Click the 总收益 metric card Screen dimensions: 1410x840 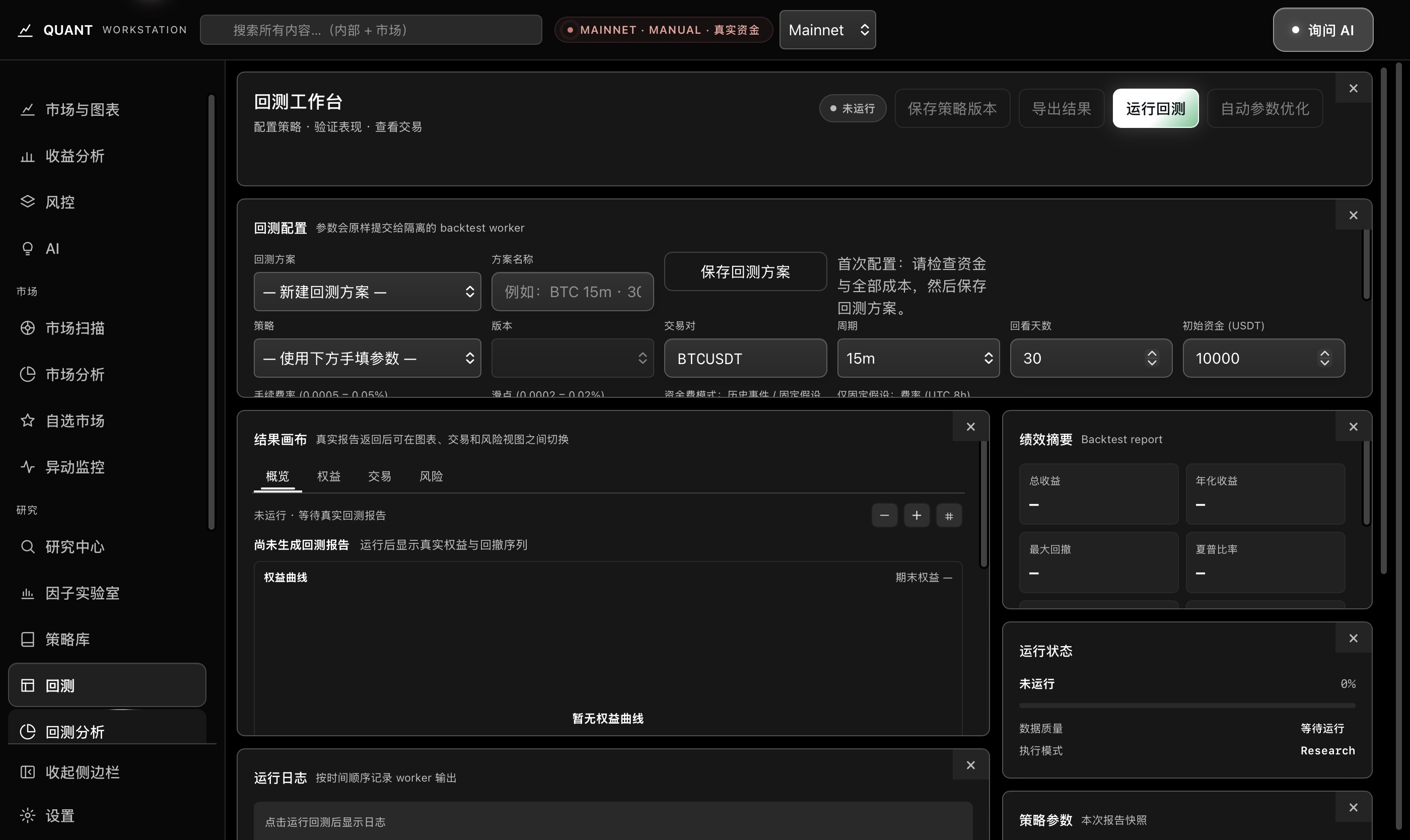point(1098,494)
